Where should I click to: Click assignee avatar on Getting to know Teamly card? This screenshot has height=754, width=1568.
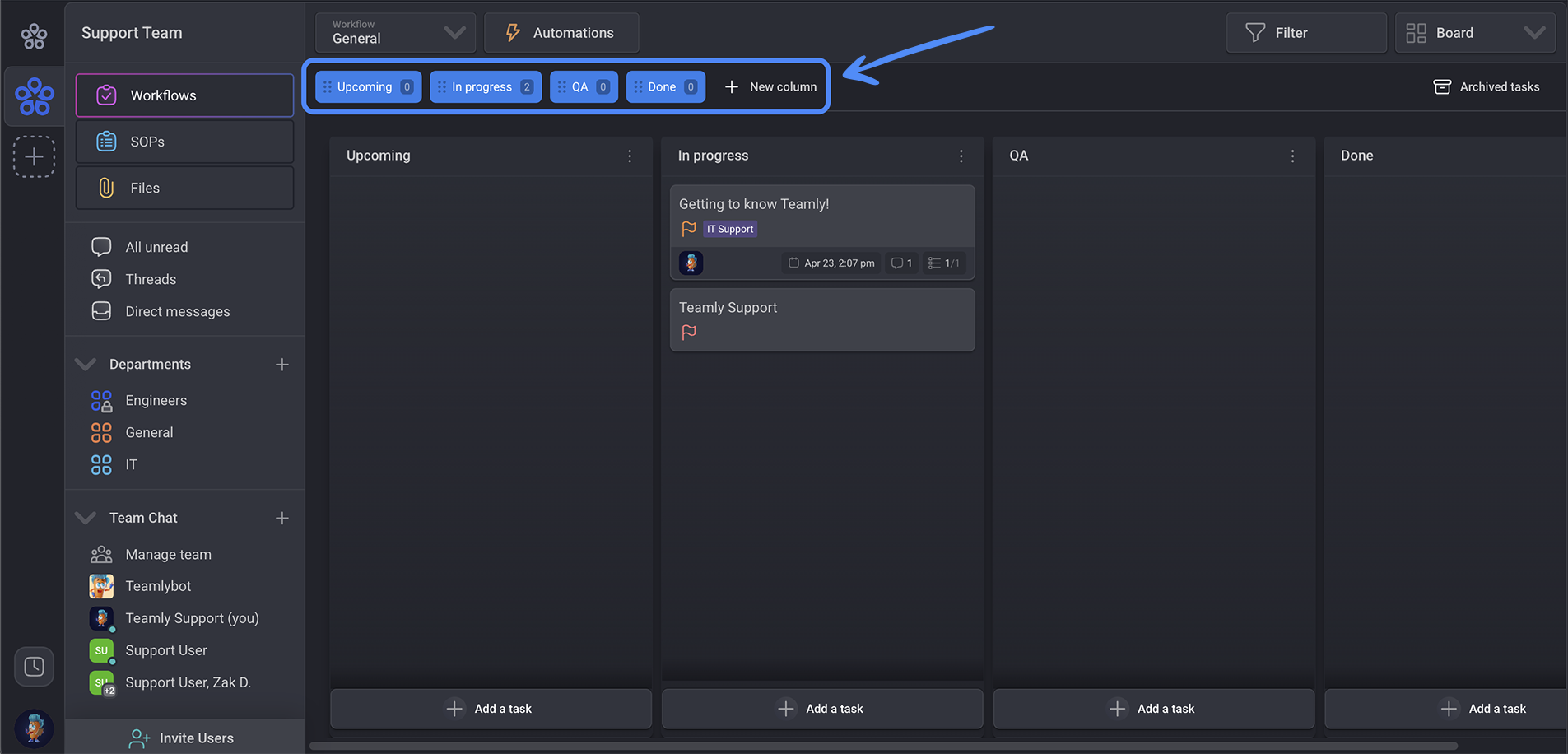(691, 263)
